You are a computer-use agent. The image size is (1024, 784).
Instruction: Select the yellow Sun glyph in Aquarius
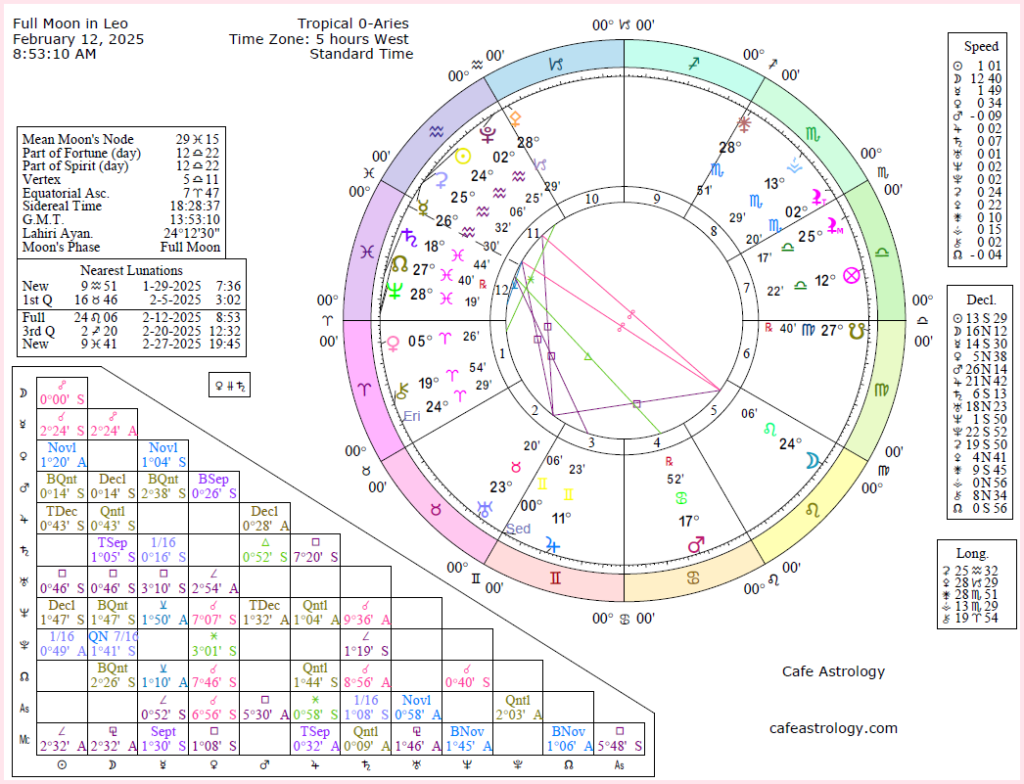click(462, 156)
